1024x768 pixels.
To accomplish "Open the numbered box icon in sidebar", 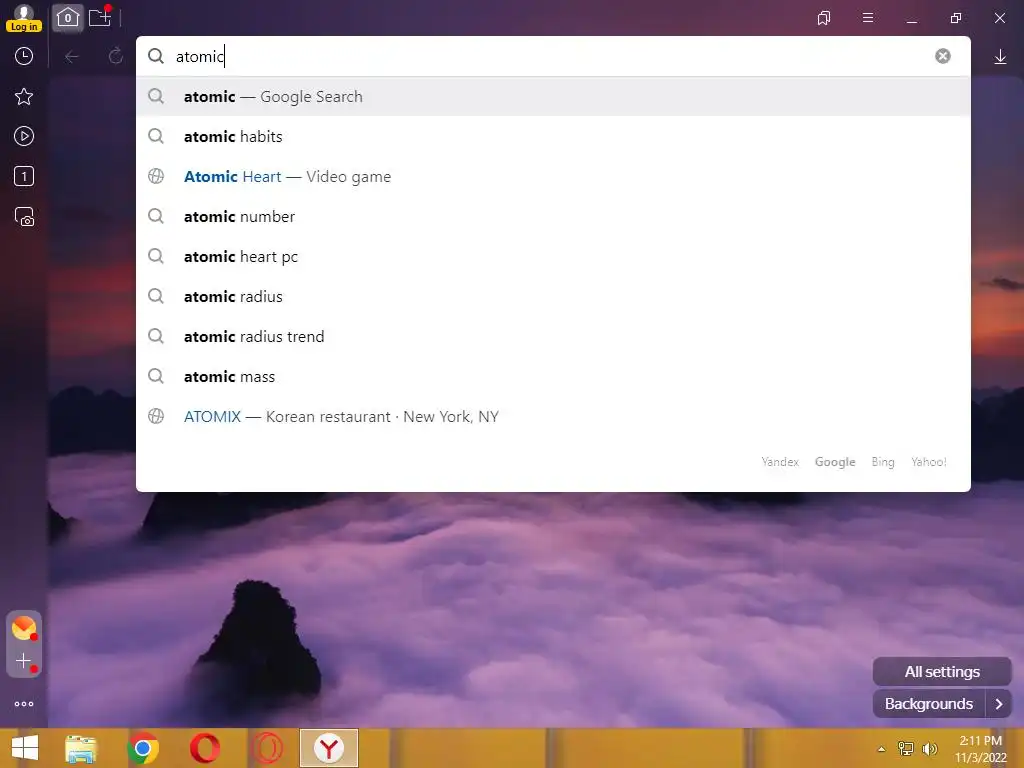I will [24, 176].
